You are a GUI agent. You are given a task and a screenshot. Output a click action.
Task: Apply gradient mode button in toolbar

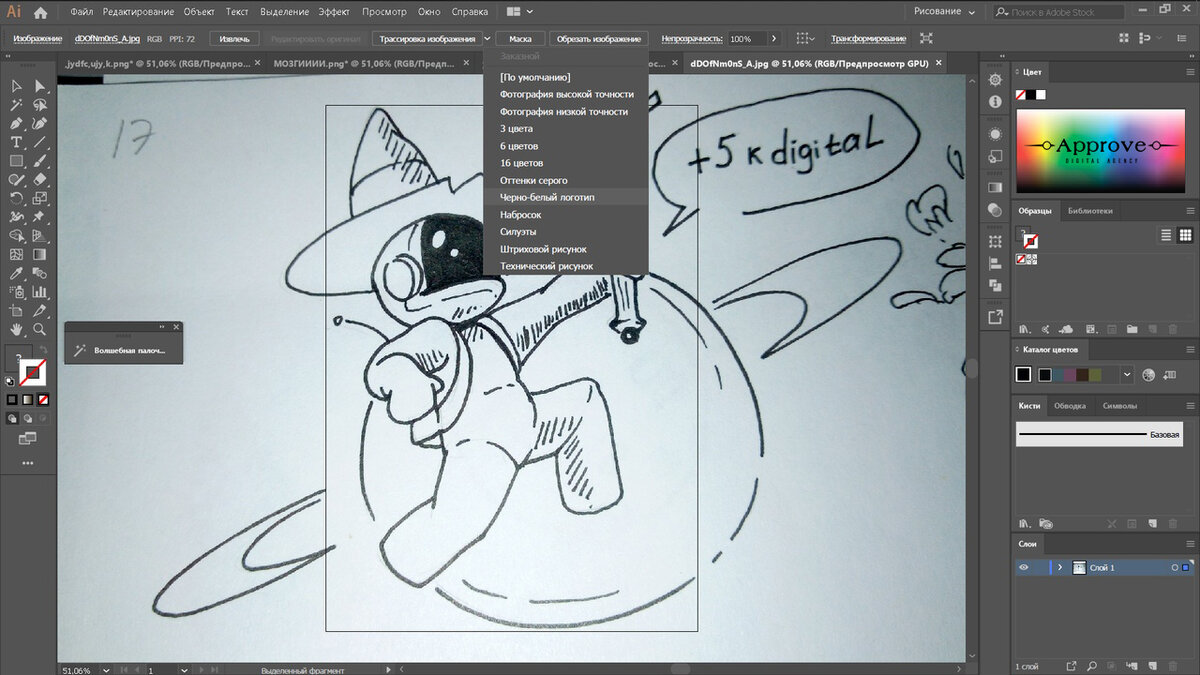(26, 399)
